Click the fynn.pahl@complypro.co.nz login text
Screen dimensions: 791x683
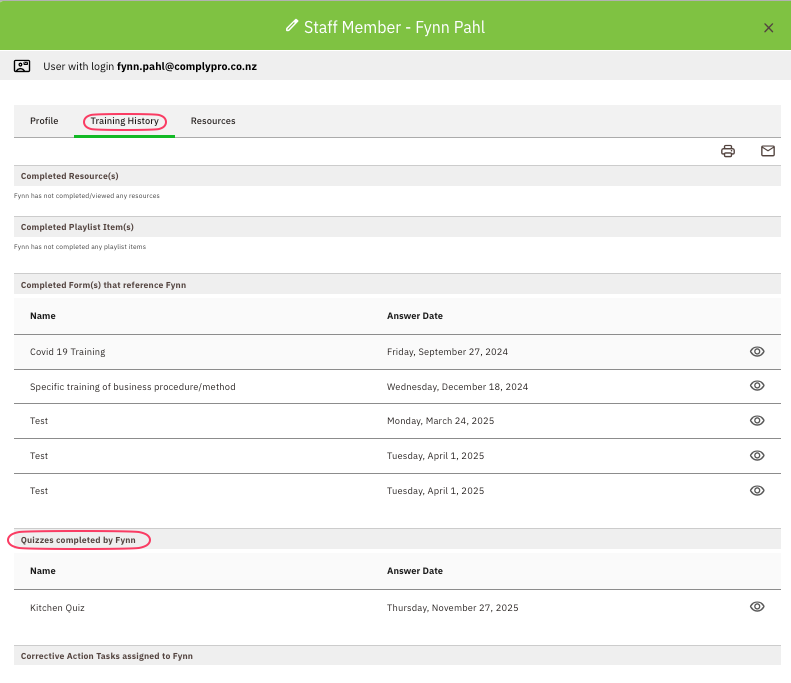[x=187, y=67]
